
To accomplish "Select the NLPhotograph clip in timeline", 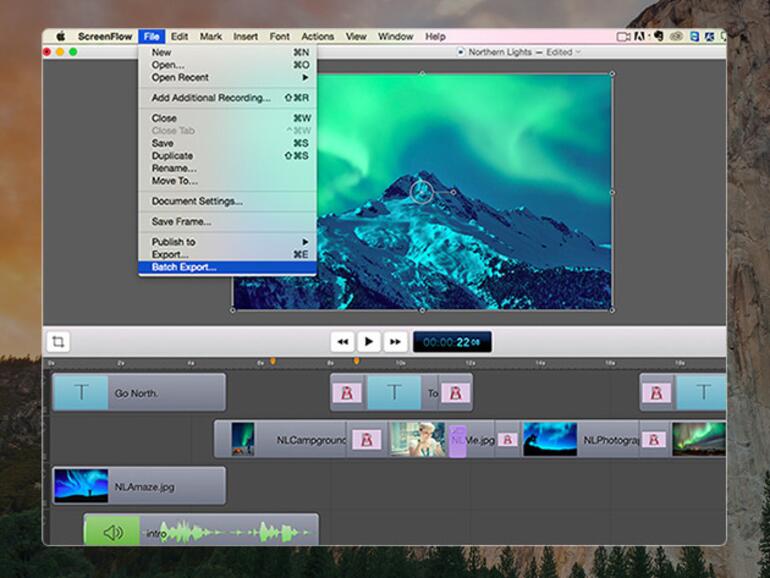I will tap(581, 440).
